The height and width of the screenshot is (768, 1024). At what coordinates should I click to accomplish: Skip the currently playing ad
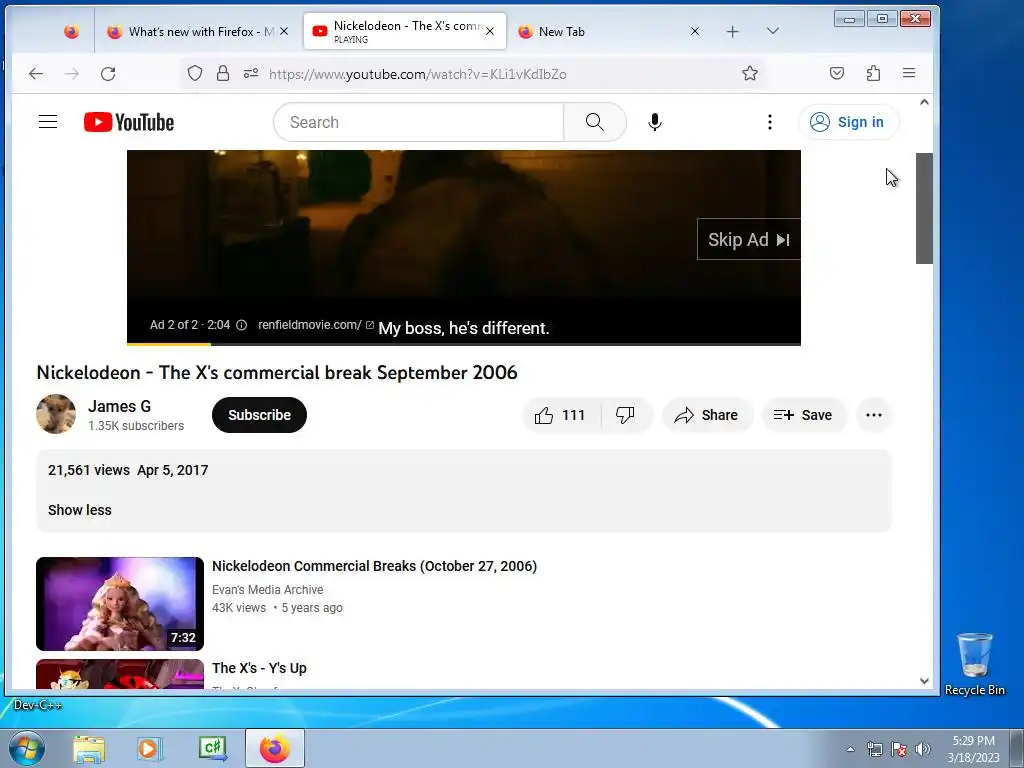click(748, 240)
